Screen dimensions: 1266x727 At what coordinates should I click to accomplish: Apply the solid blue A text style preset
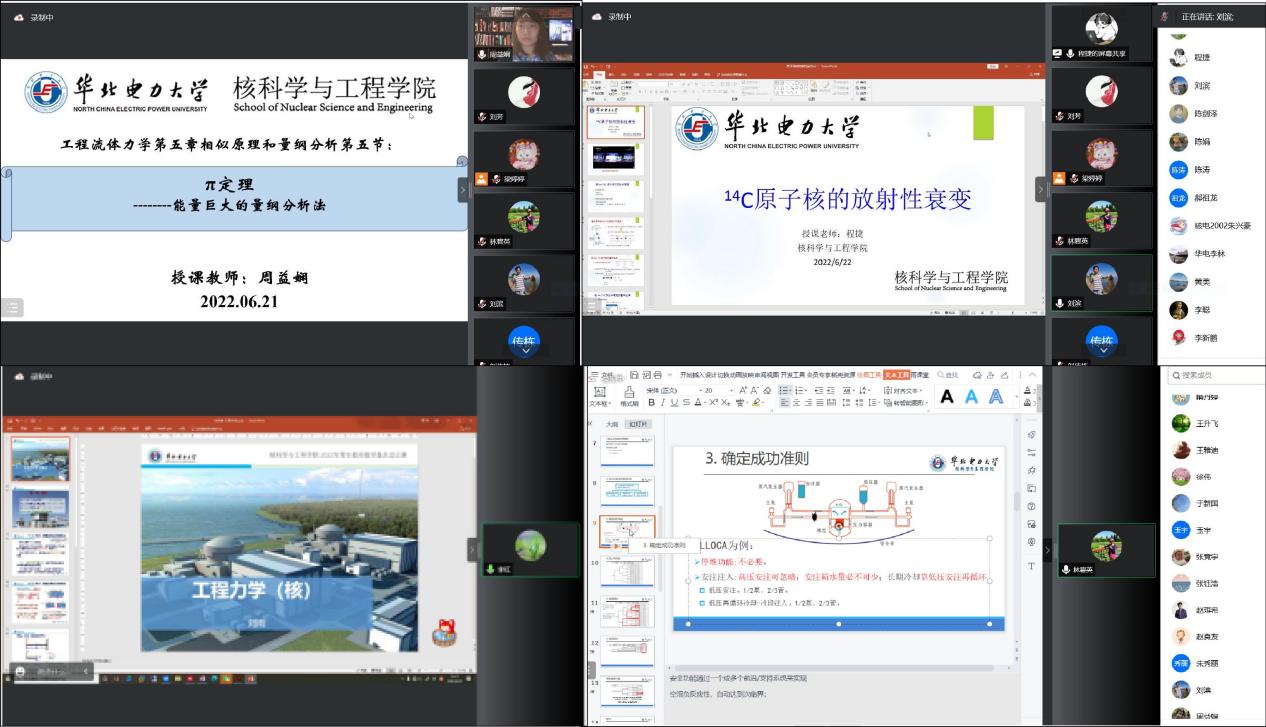(x=971, y=397)
